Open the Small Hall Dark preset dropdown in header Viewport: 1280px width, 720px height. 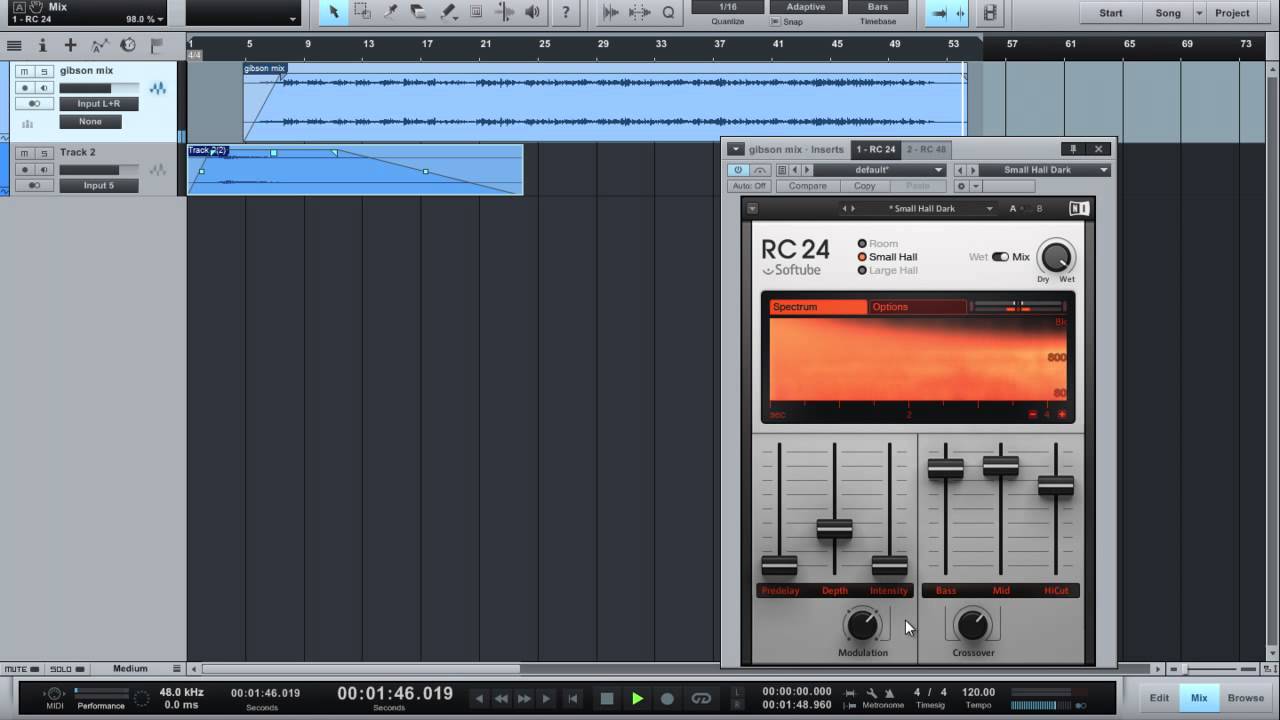point(1044,170)
